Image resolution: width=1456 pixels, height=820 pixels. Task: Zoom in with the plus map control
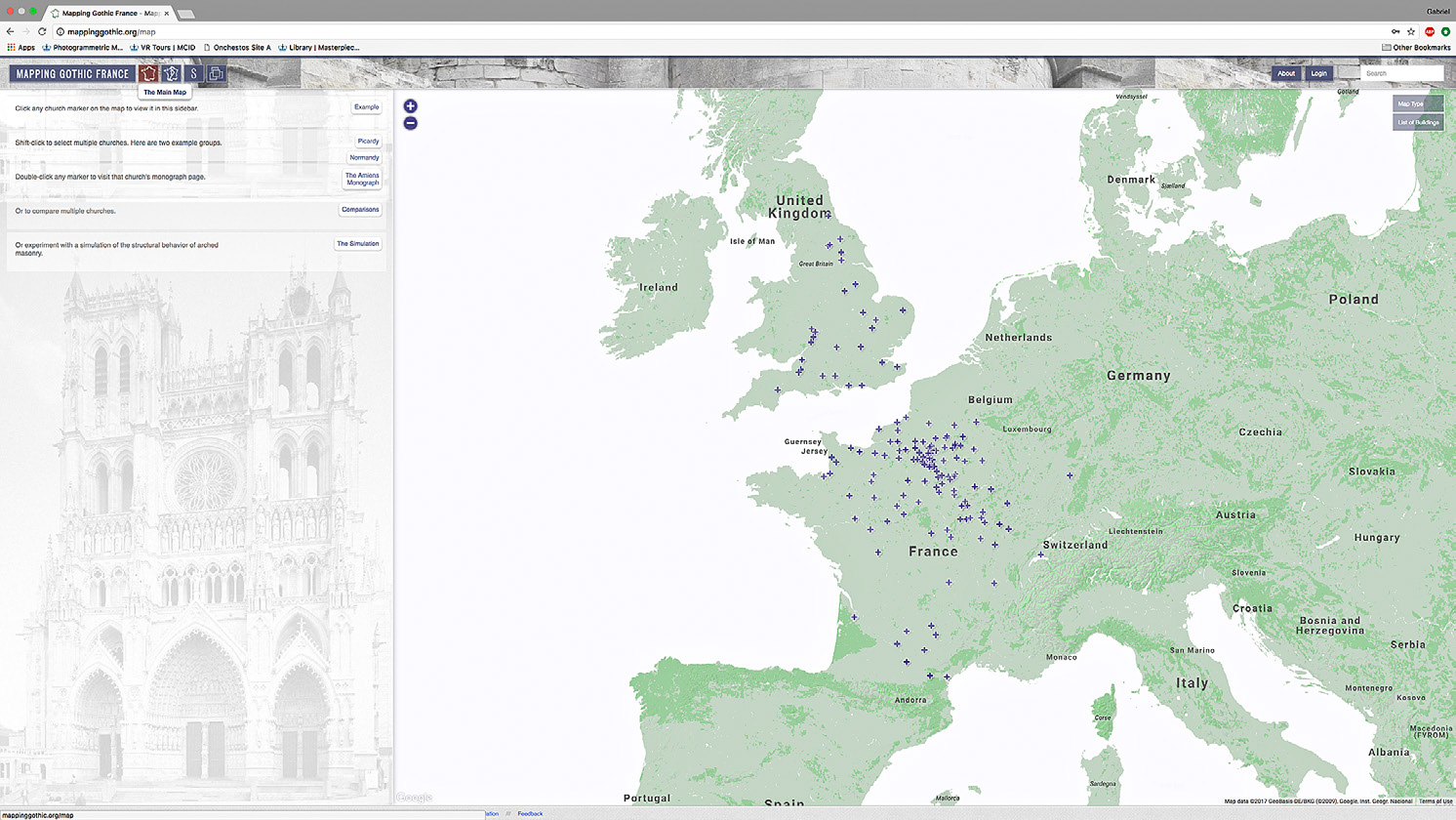point(411,106)
